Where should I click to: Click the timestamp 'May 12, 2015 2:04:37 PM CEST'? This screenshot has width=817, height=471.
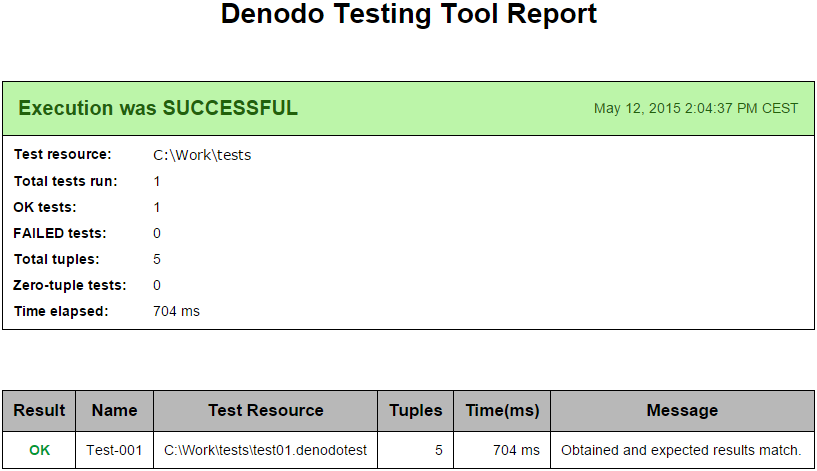click(x=696, y=108)
